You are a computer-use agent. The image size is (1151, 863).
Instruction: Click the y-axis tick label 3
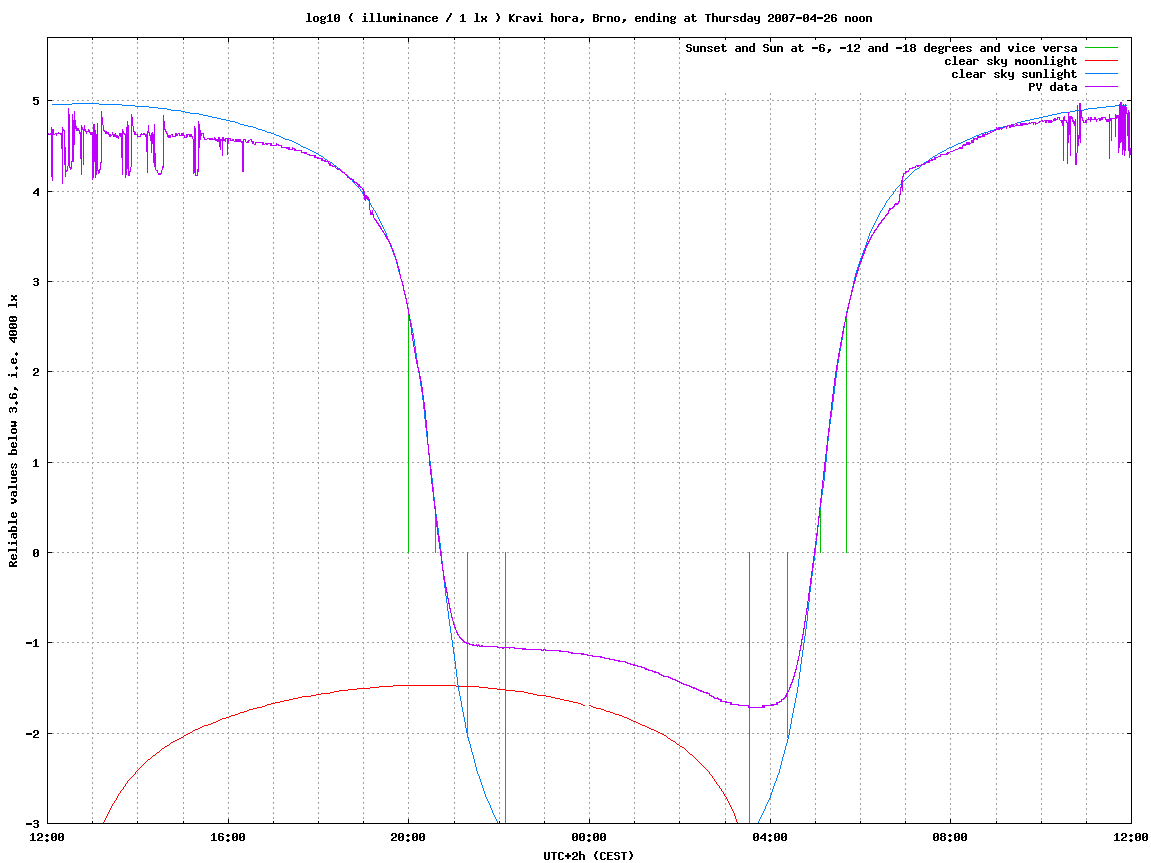coord(36,282)
